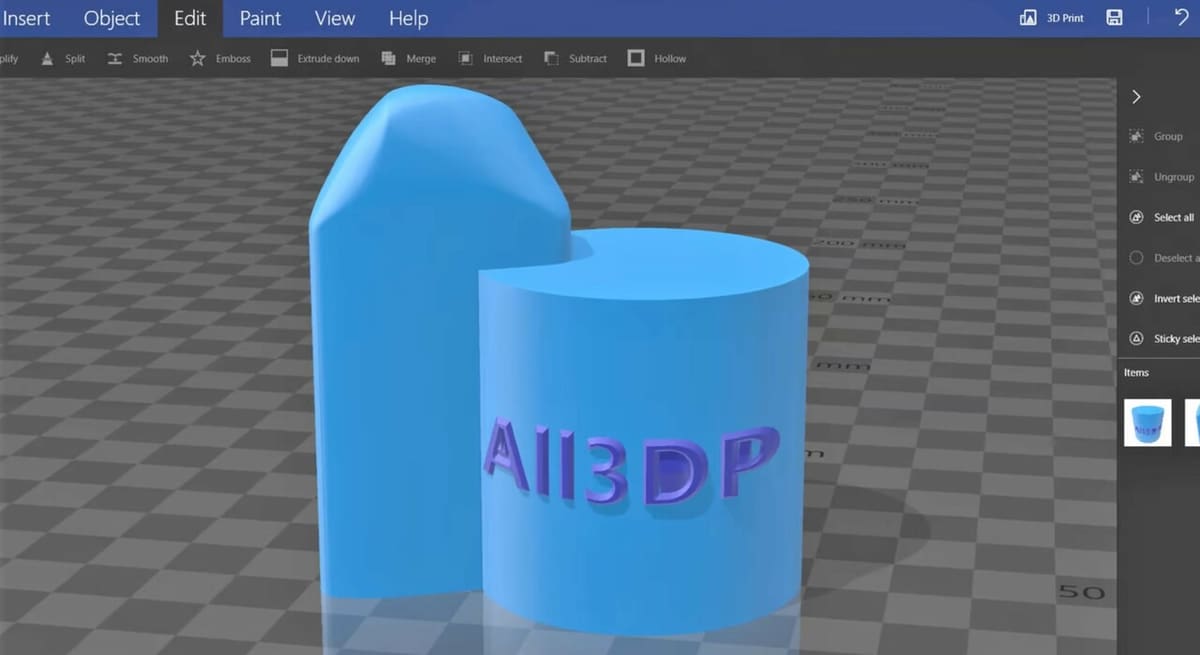This screenshot has height=655, width=1200.
Task: Click the Undo arrow icon
Action: coord(1182,17)
